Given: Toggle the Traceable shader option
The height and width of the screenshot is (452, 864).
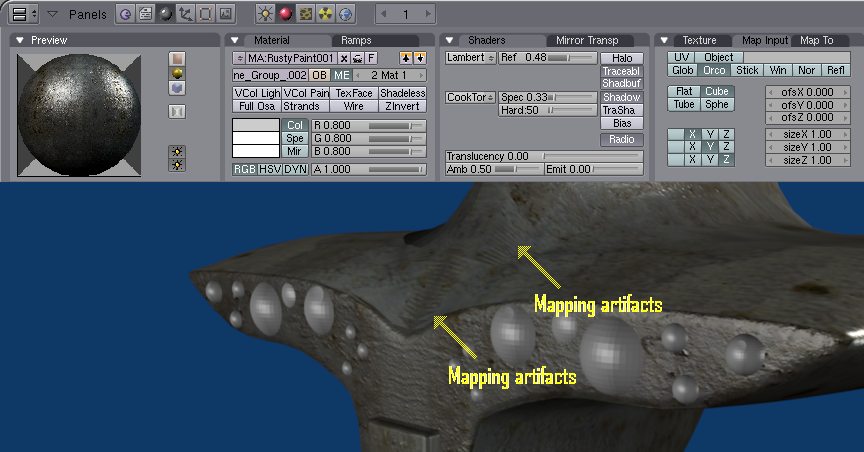Looking at the screenshot, I should tap(621, 72).
